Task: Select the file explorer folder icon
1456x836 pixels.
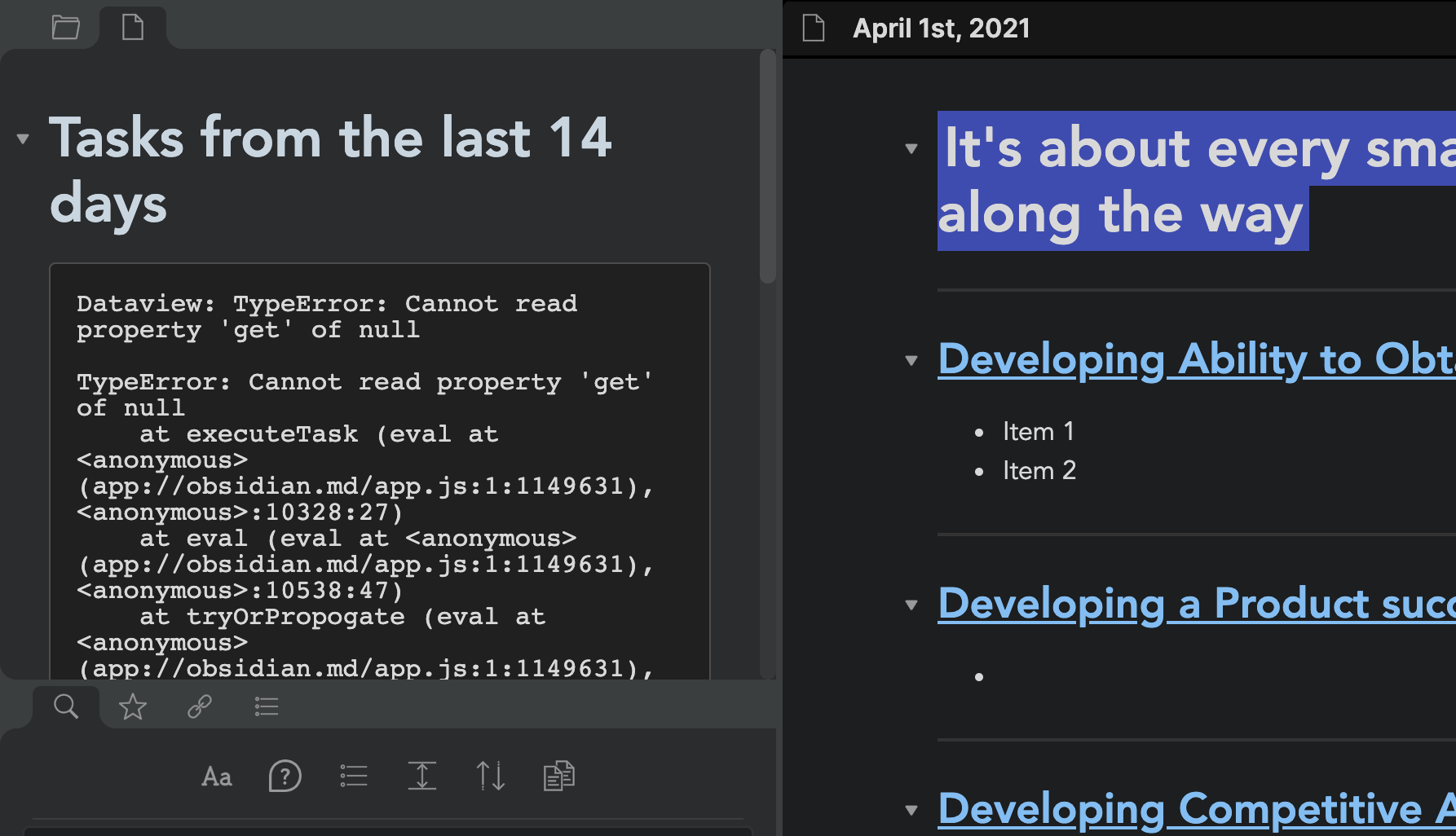Action: coord(64,27)
